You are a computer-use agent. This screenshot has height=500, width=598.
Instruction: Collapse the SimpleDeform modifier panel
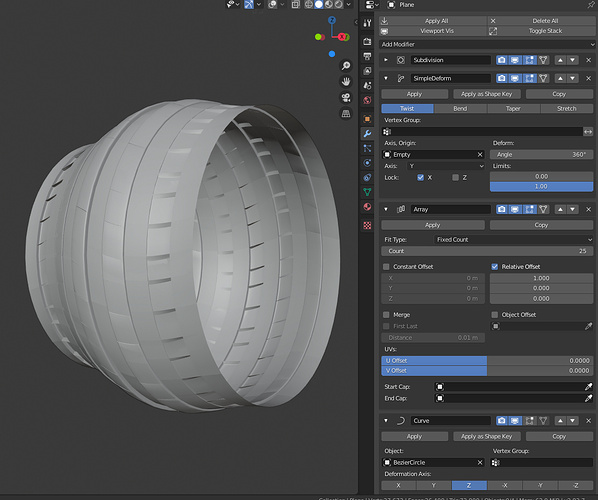[x=386, y=78]
